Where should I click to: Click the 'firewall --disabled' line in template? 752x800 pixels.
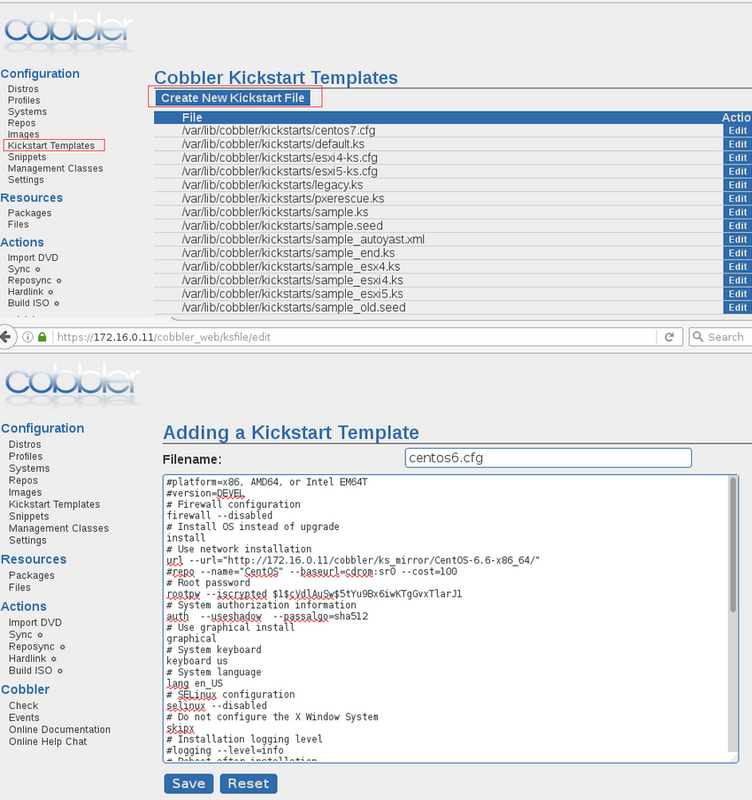click(x=219, y=515)
